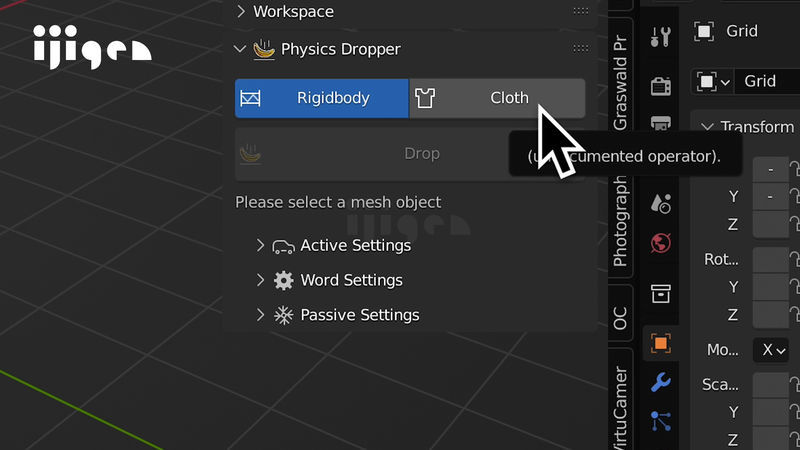Image resolution: width=800 pixels, height=450 pixels.
Task: Click the Grid object icon at top
Action: pyautogui.click(x=704, y=32)
